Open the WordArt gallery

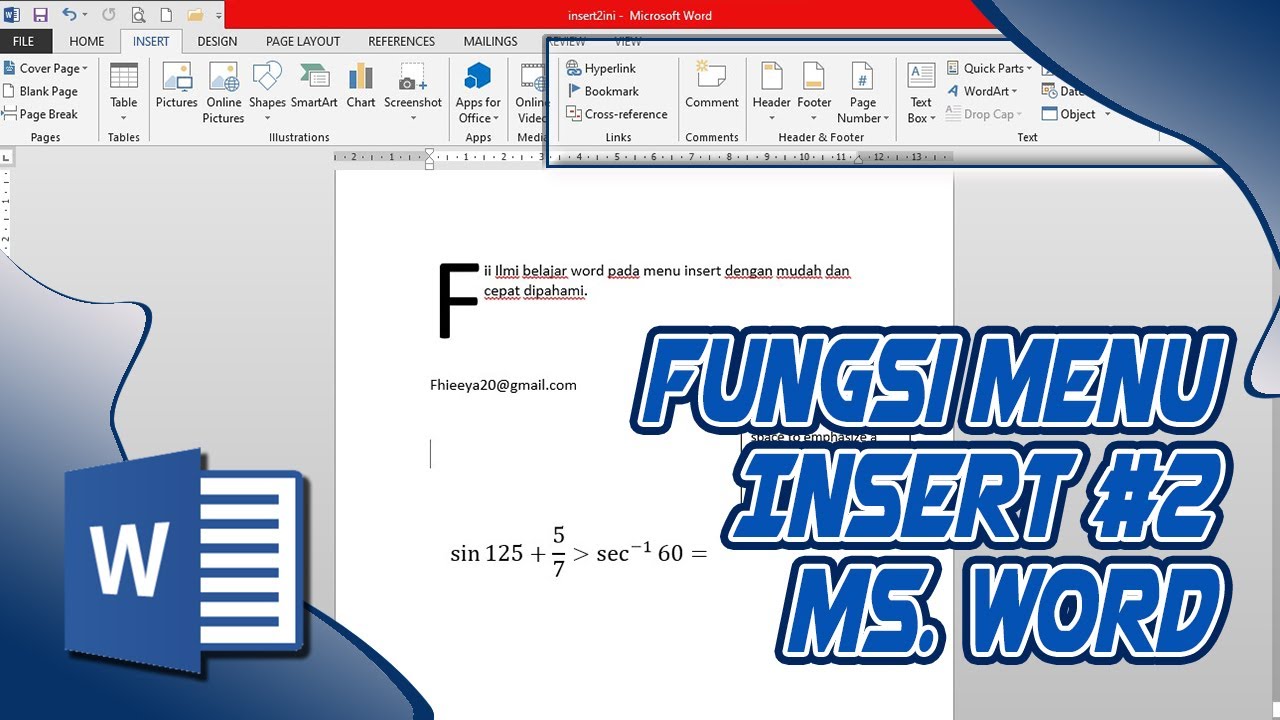click(981, 91)
